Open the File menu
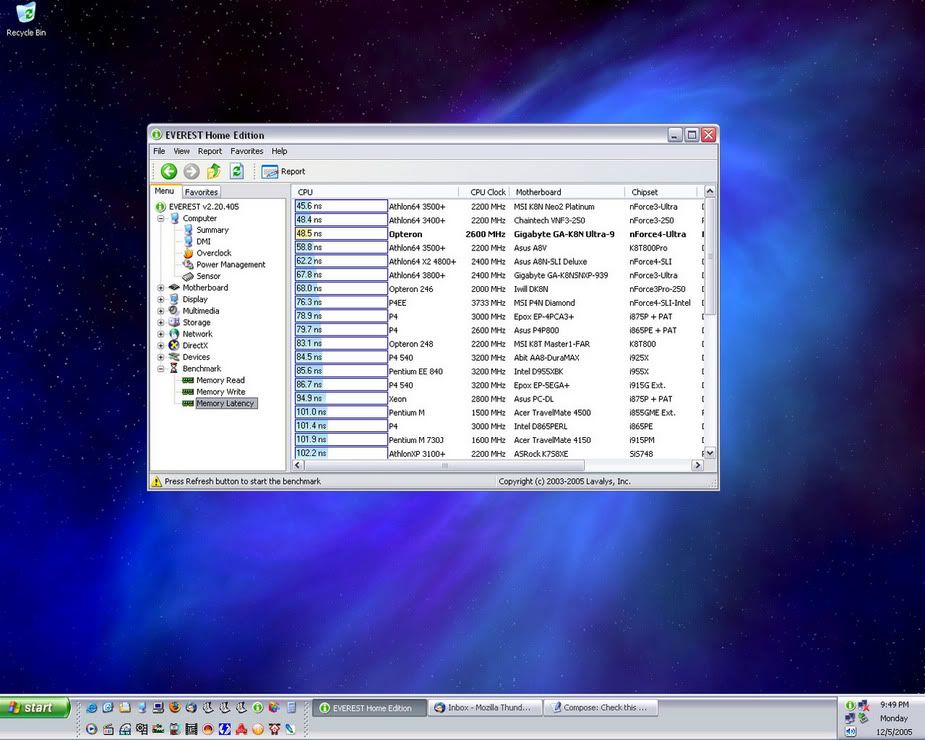This screenshot has width=925, height=740. point(159,151)
